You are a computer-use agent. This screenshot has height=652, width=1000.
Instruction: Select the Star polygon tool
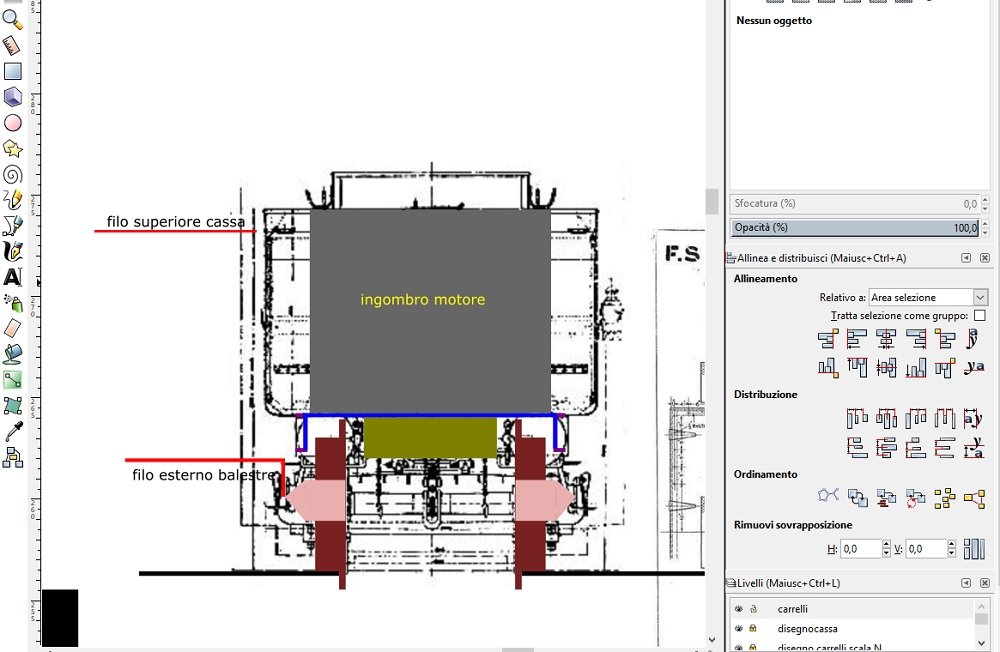(12, 149)
